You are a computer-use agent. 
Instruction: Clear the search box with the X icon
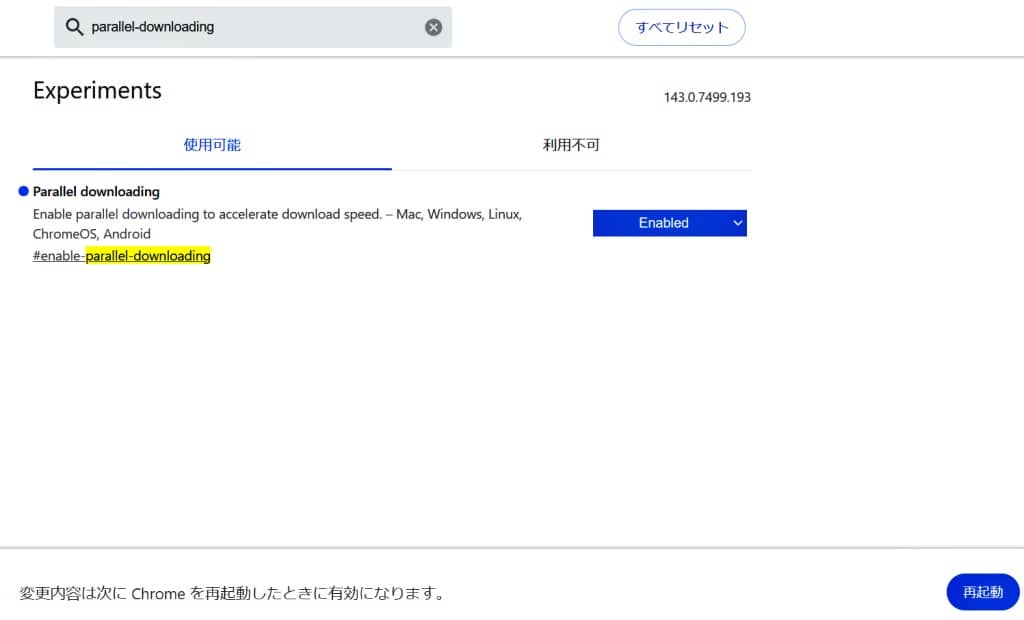(x=433, y=27)
